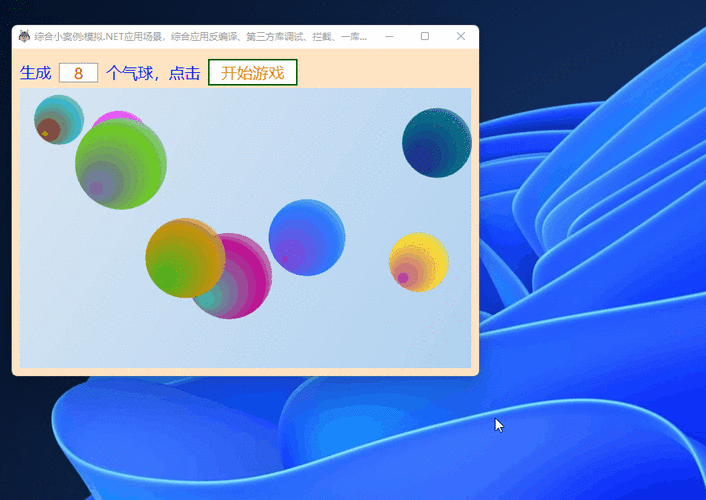Pop the large green balloon
This screenshot has height=500, width=706.
point(122,165)
